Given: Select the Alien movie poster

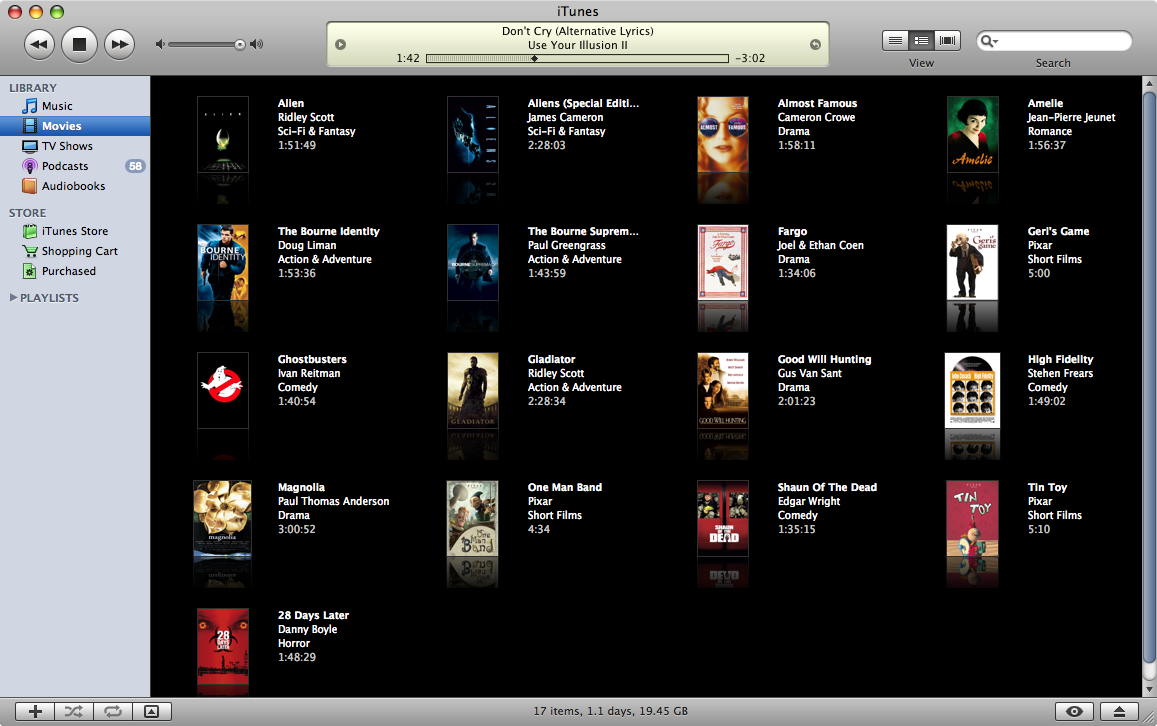Looking at the screenshot, I should (x=223, y=134).
